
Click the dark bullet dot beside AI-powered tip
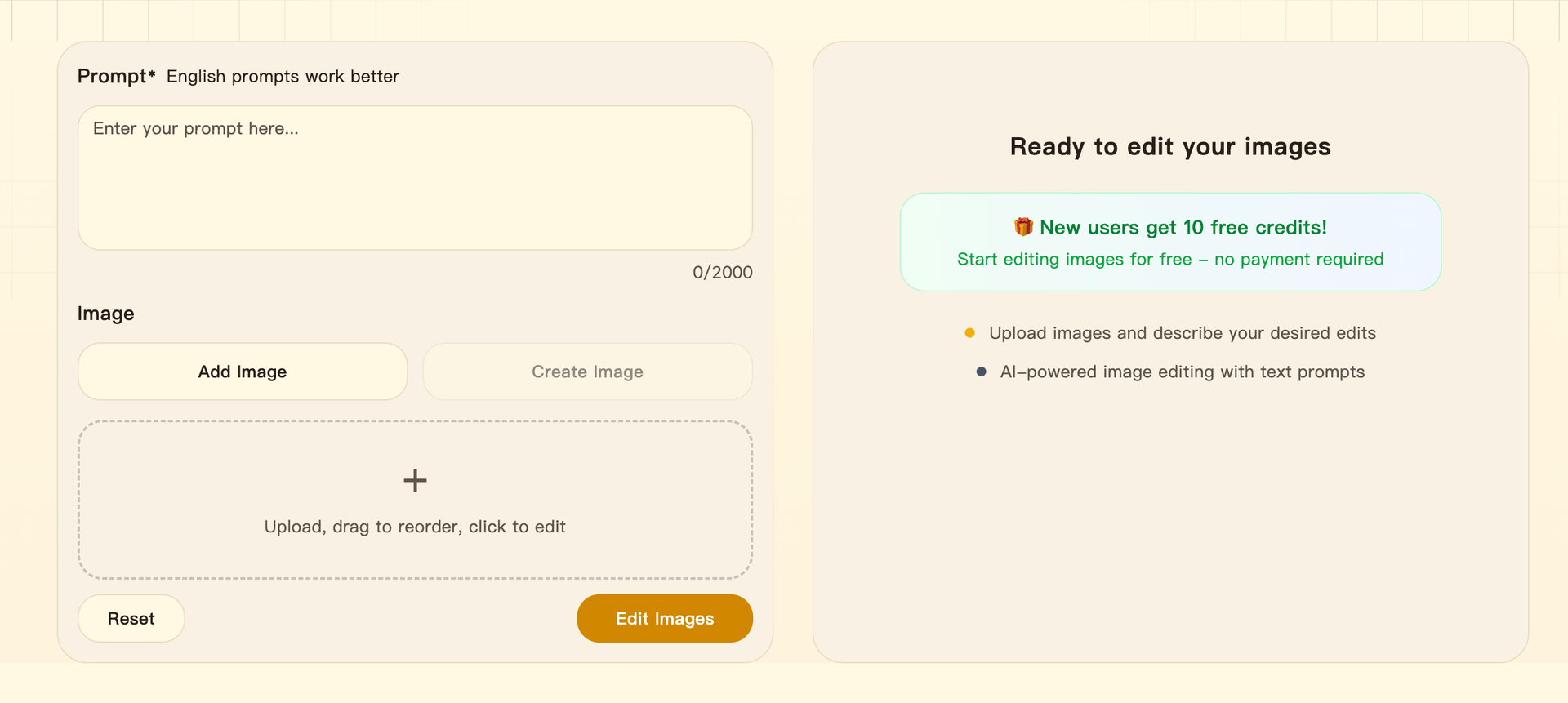981,372
